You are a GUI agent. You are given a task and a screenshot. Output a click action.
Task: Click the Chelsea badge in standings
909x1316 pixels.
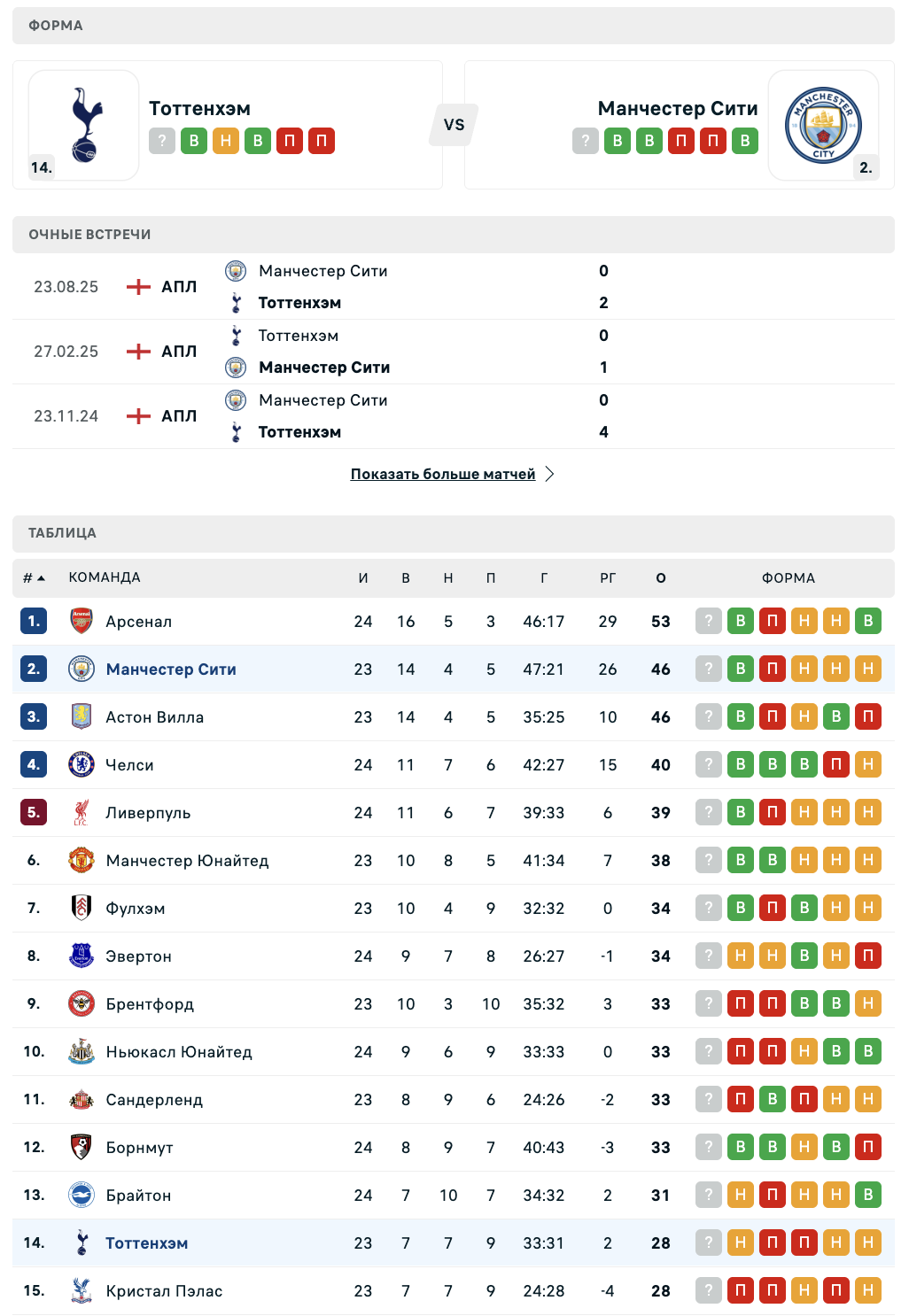[x=82, y=764]
